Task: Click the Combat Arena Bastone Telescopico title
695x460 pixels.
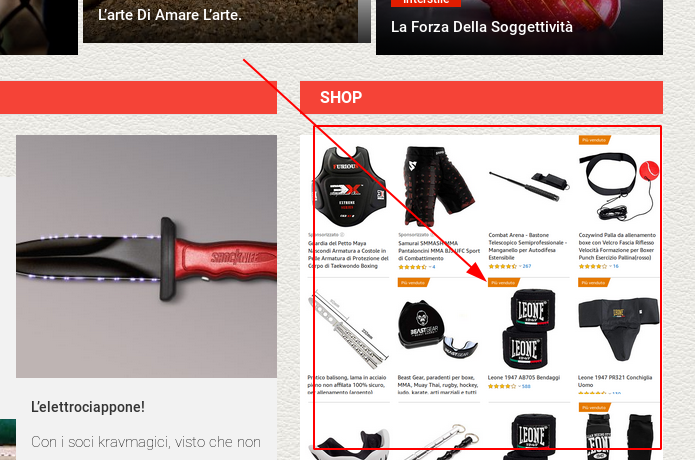Action: (x=528, y=246)
